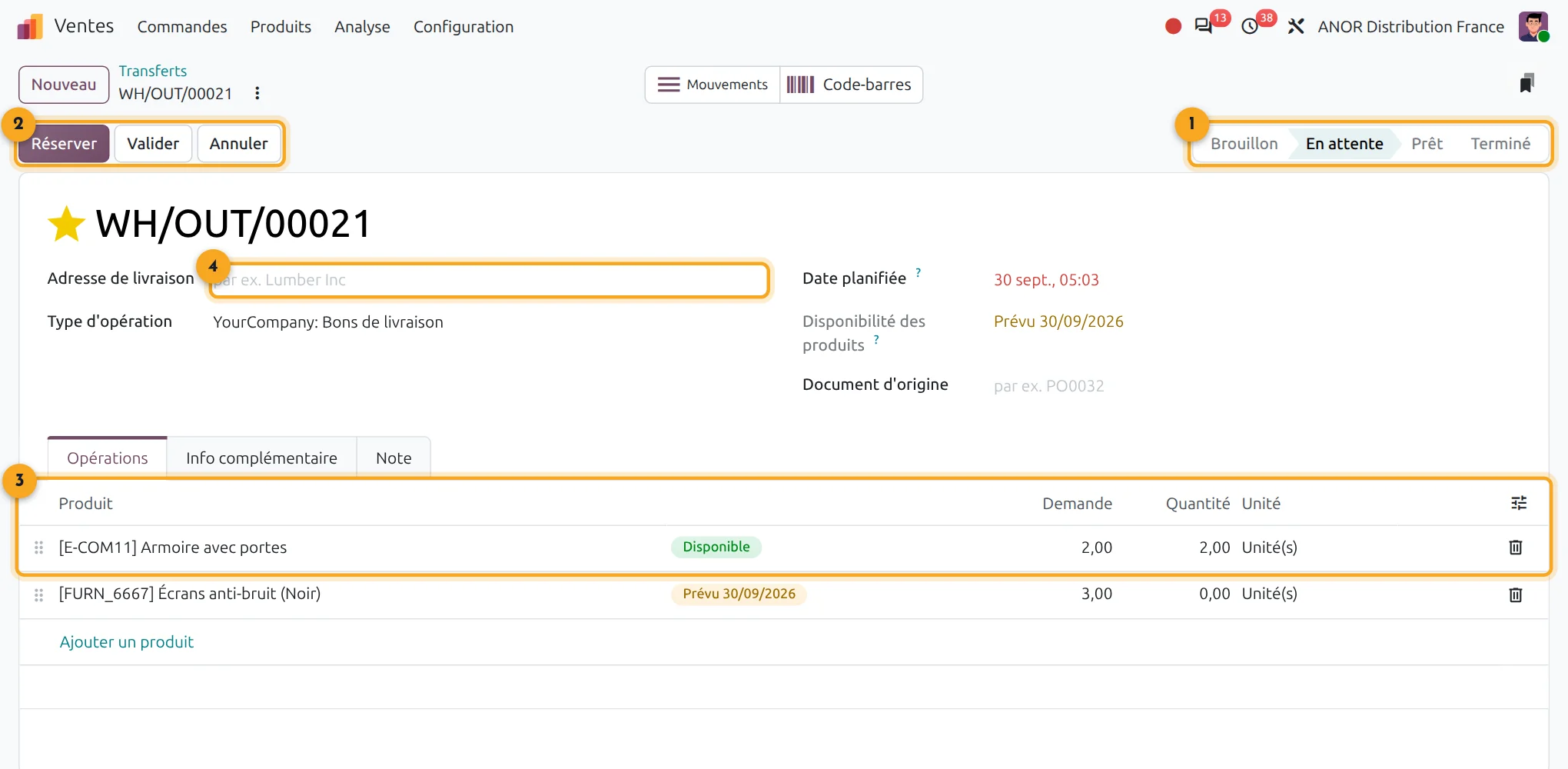Toggle the yellow priority star
This screenshot has height=769, width=1568.
tap(66, 224)
